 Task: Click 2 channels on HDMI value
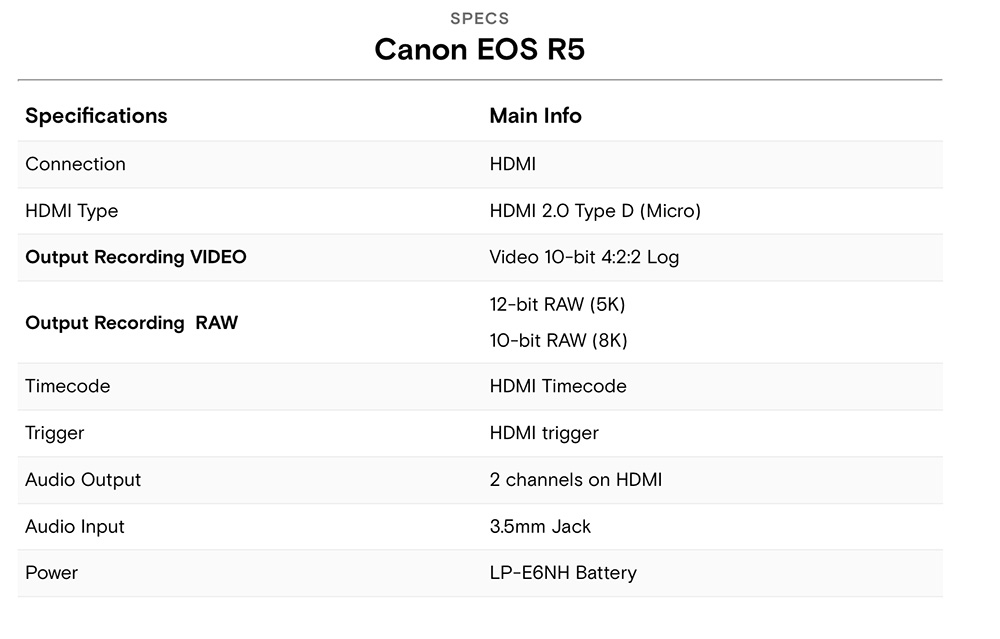[x=576, y=480]
